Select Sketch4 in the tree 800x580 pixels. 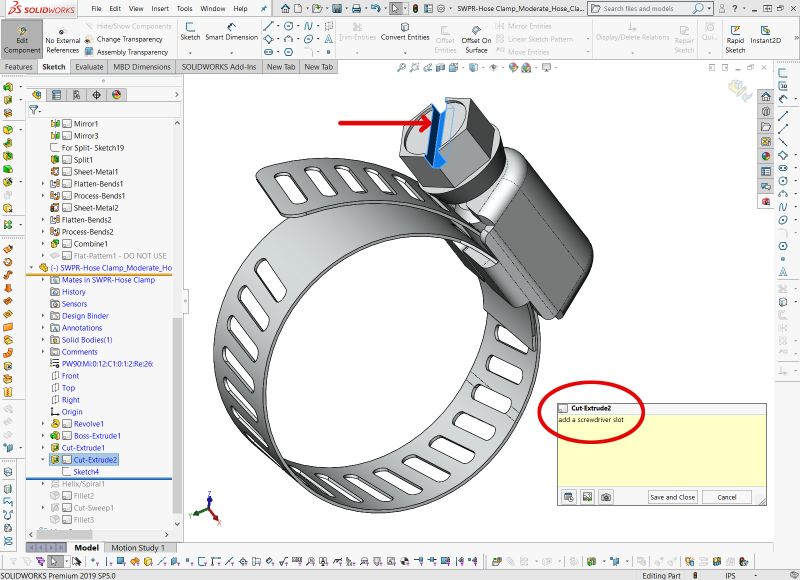86,472
